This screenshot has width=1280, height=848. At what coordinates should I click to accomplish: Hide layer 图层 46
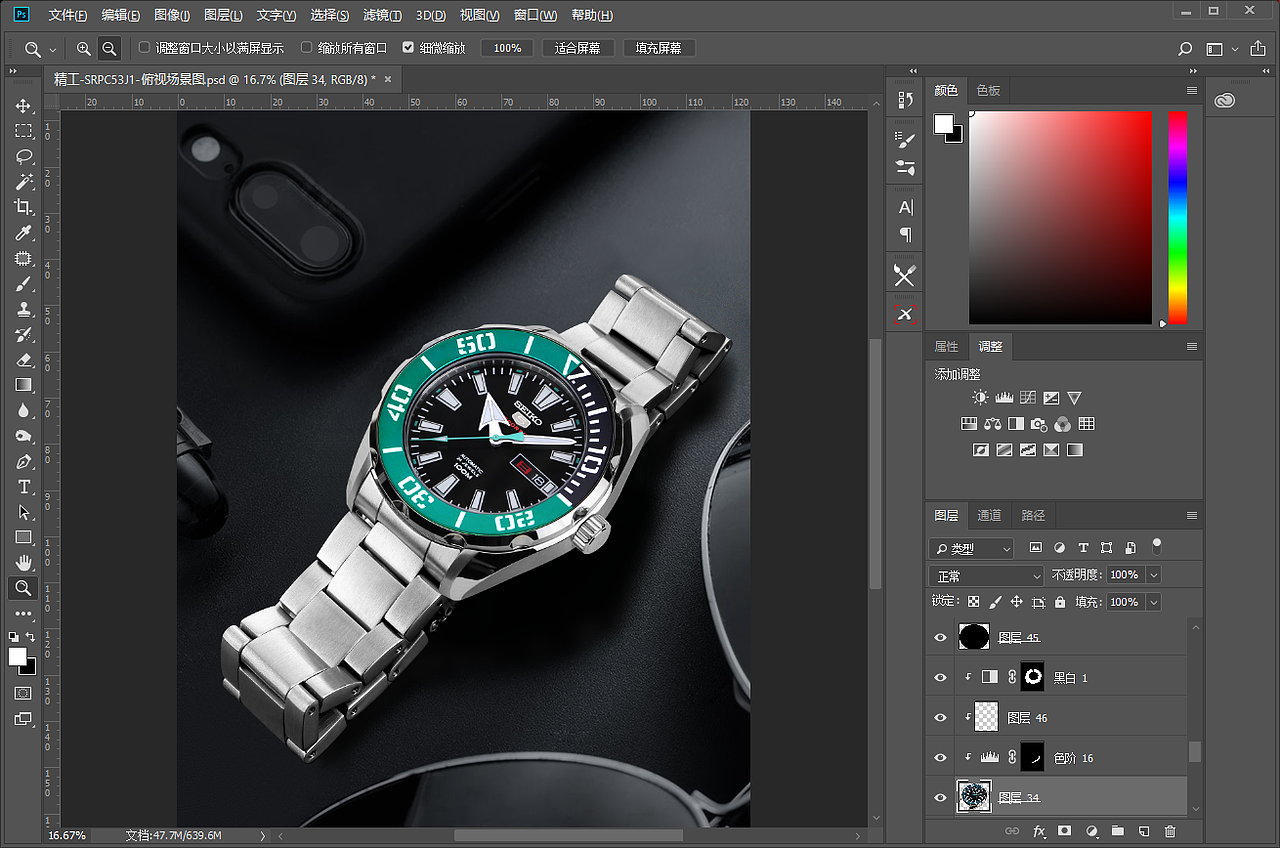(x=940, y=717)
